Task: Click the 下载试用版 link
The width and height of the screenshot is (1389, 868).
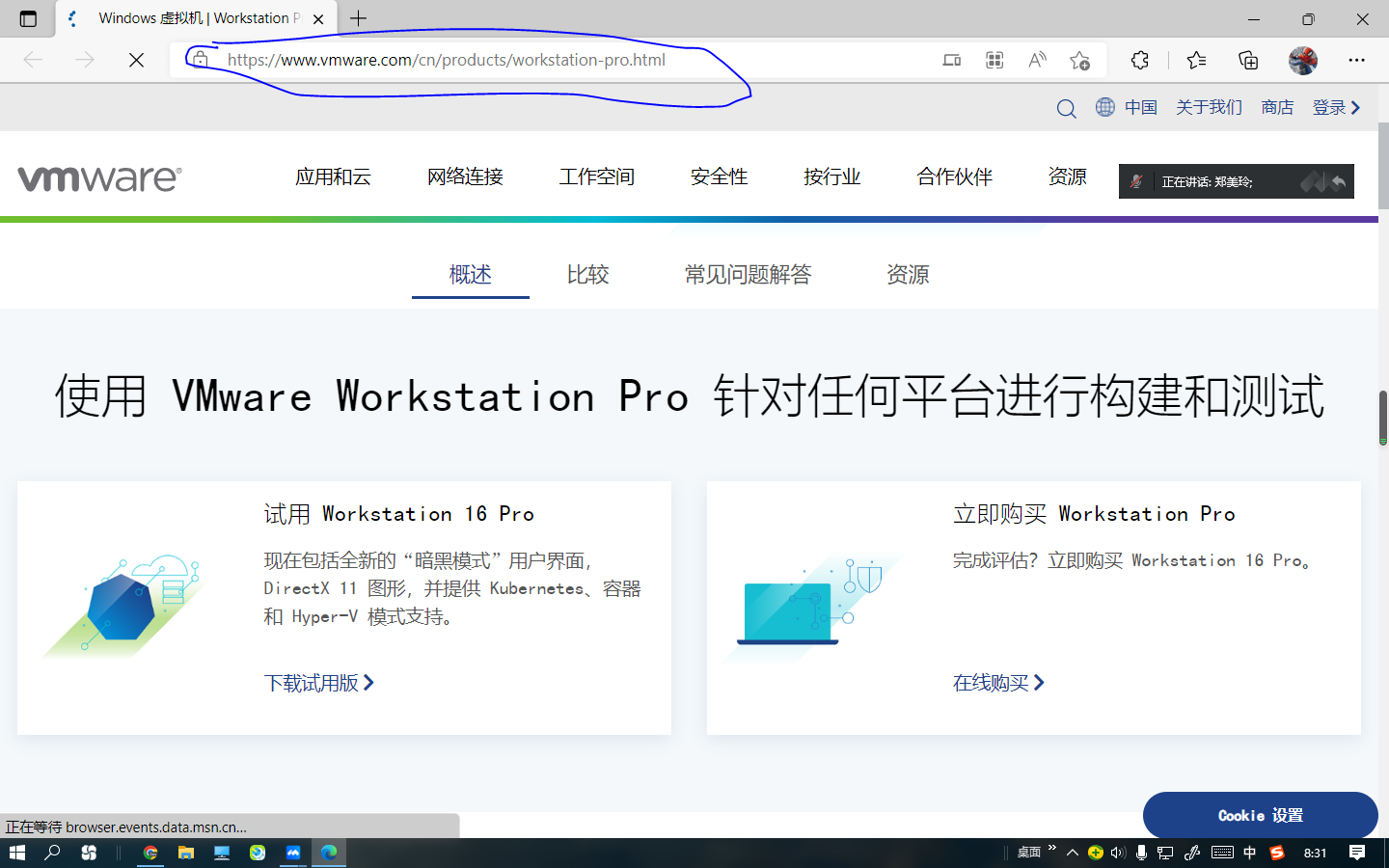Action: pyautogui.click(x=318, y=683)
